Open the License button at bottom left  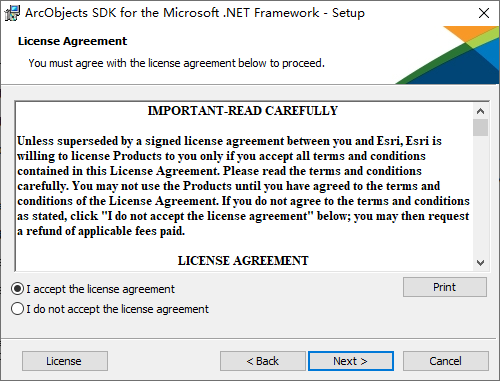(x=65, y=361)
